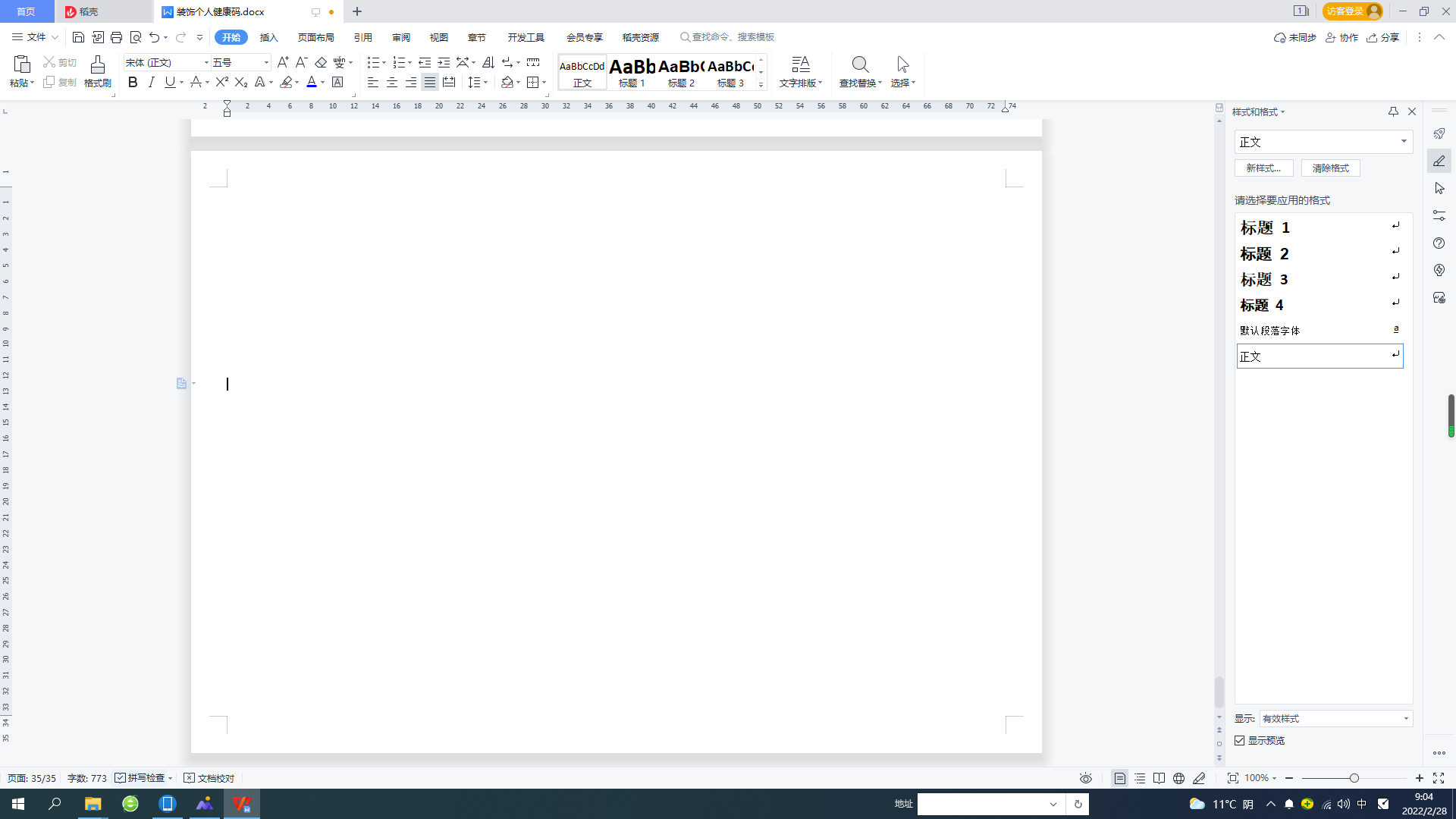Click the 新样式... button
This screenshot has height=819, width=1456.
click(x=1264, y=168)
